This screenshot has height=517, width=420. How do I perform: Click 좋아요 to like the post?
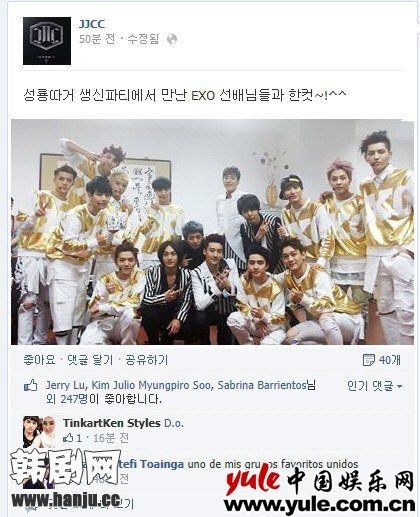(39, 360)
